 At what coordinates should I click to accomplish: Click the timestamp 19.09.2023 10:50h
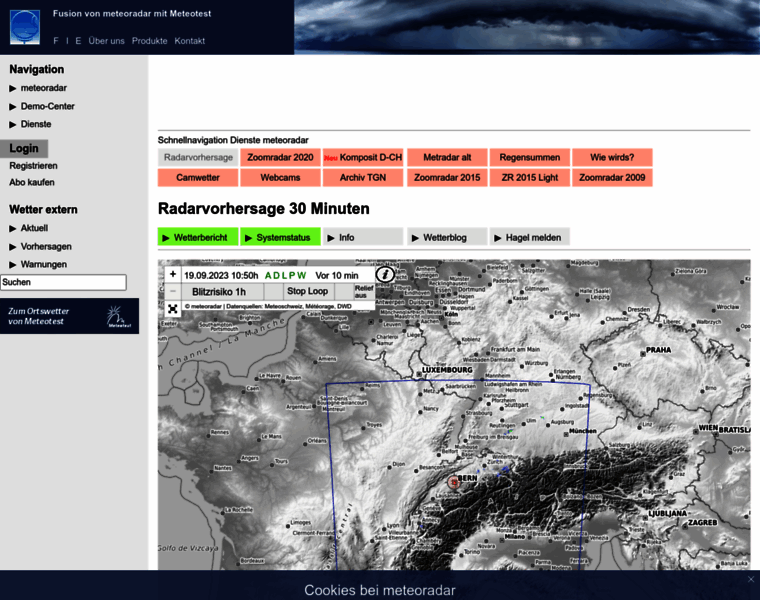point(221,275)
